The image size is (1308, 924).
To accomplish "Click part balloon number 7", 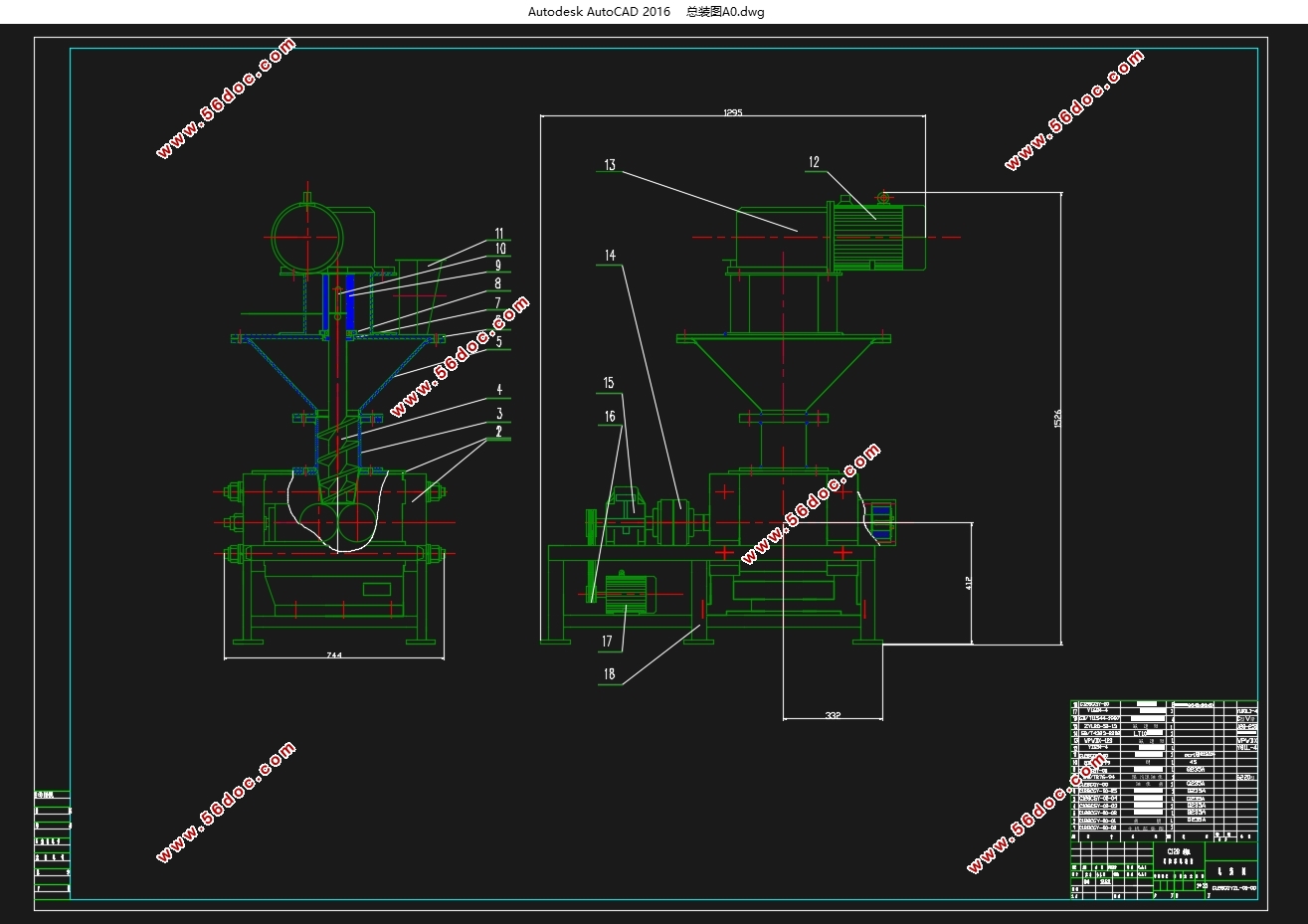I will (498, 302).
